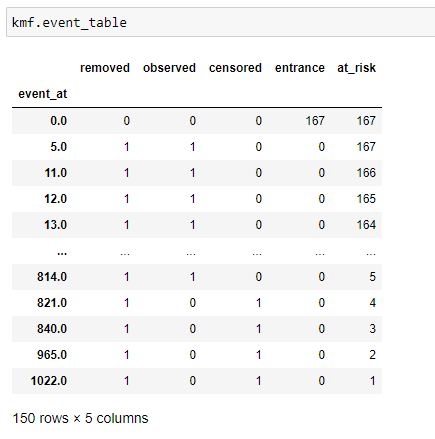The height and width of the screenshot is (439, 435).
Task: Click at_risk value 164 in row 13.0
Action: (366, 225)
